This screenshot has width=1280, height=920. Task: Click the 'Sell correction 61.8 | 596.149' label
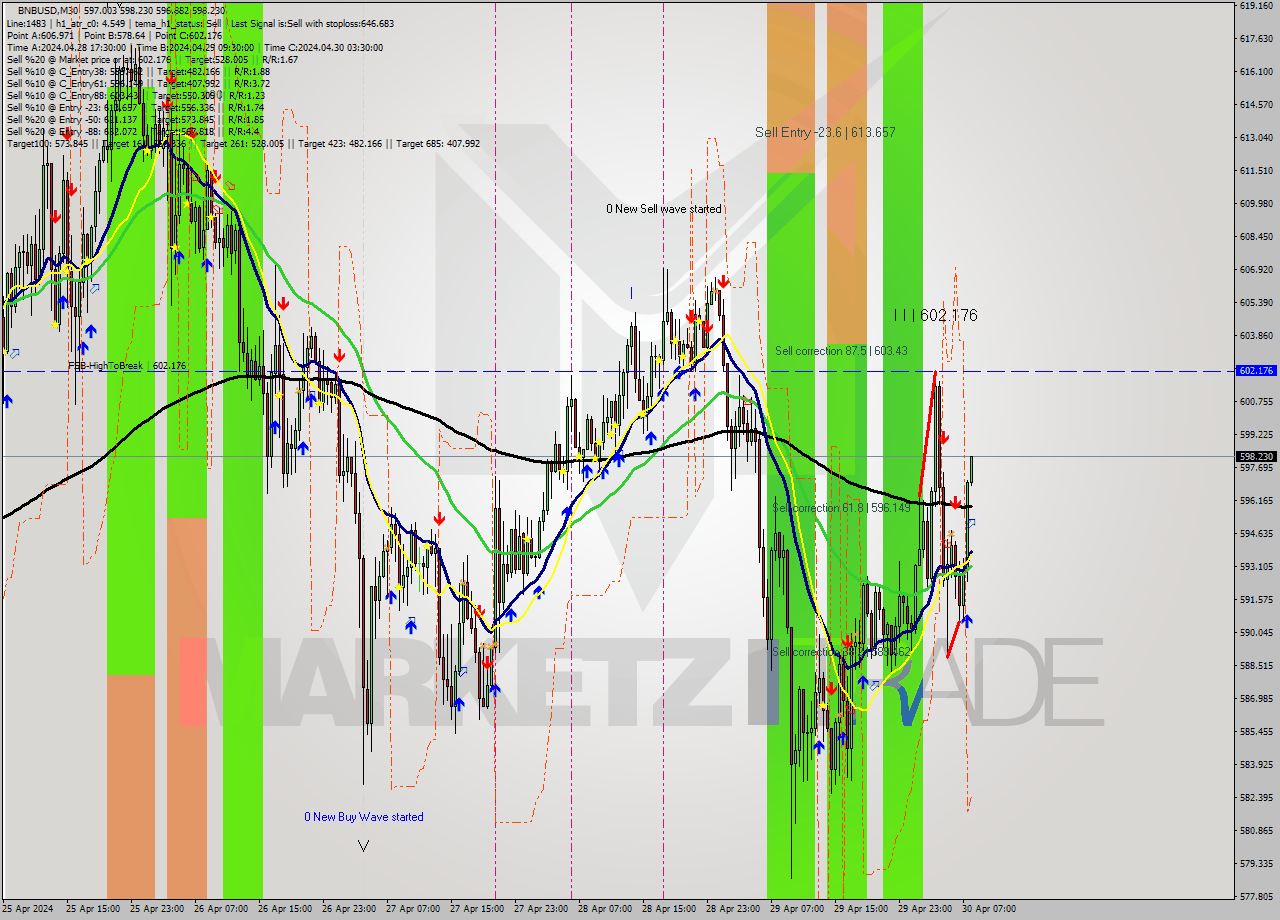click(x=841, y=508)
